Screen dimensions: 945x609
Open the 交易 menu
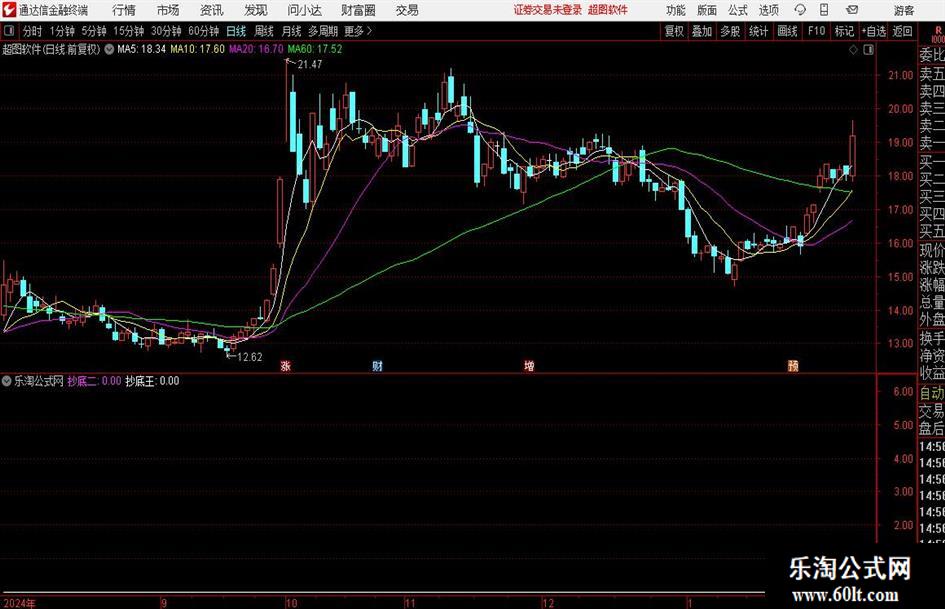pos(407,10)
